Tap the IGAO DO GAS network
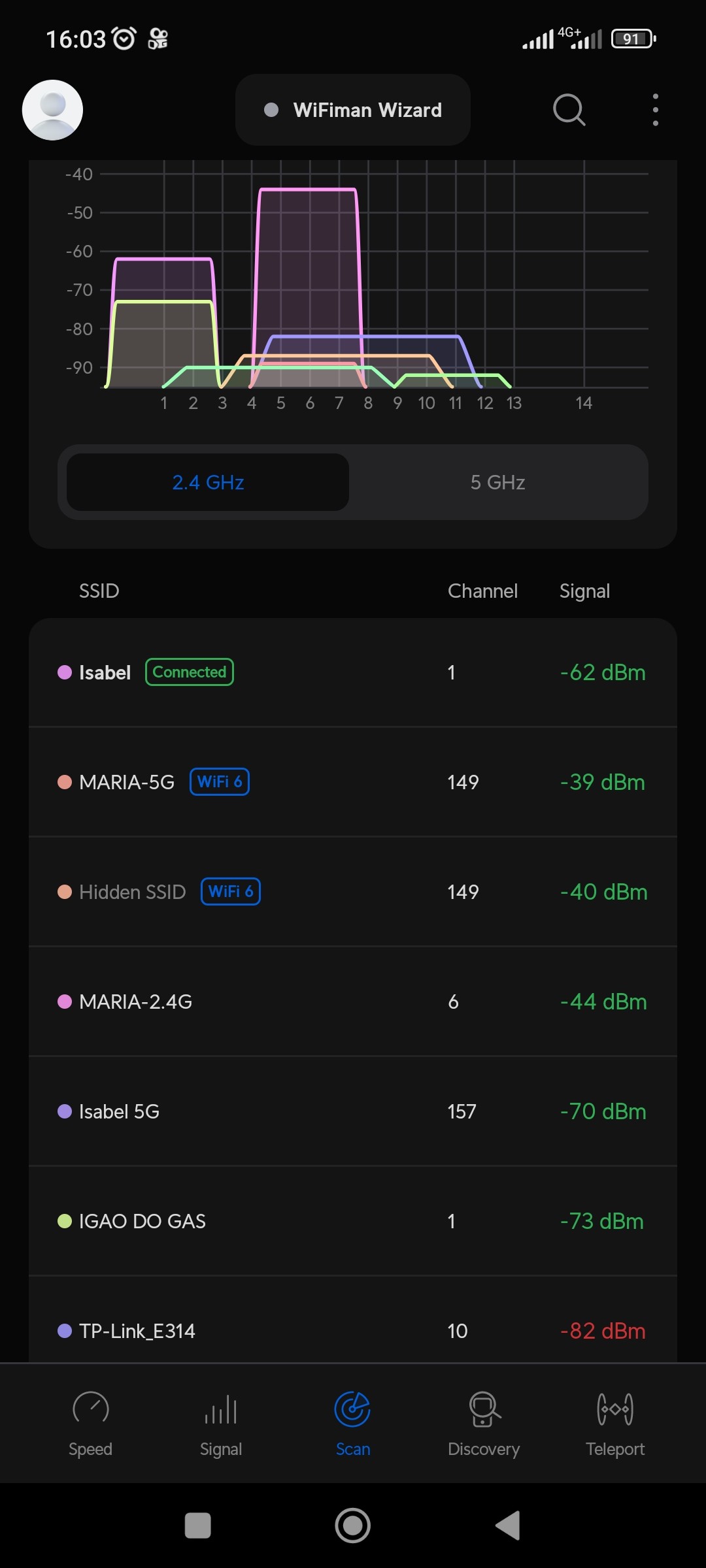The height and width of the screenshot is (1568, 706). click(353, 1221)
